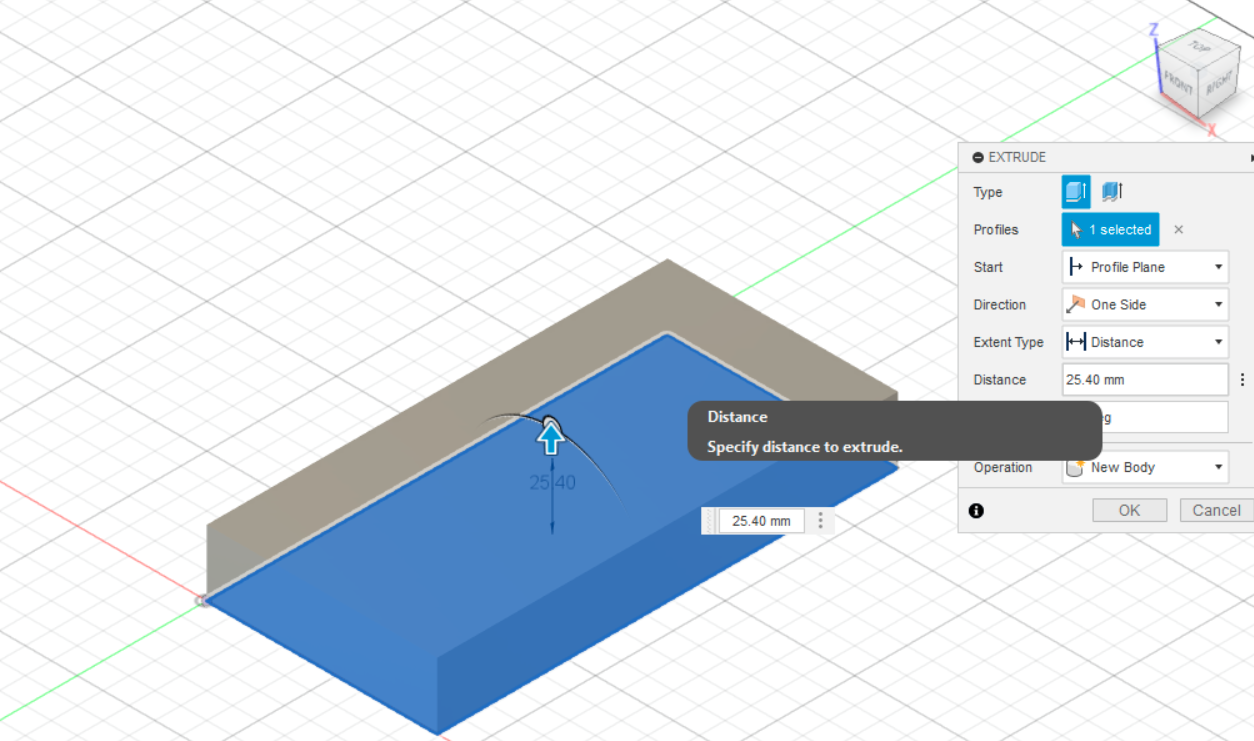Cancel the extrude operation

coord(1216,510)
